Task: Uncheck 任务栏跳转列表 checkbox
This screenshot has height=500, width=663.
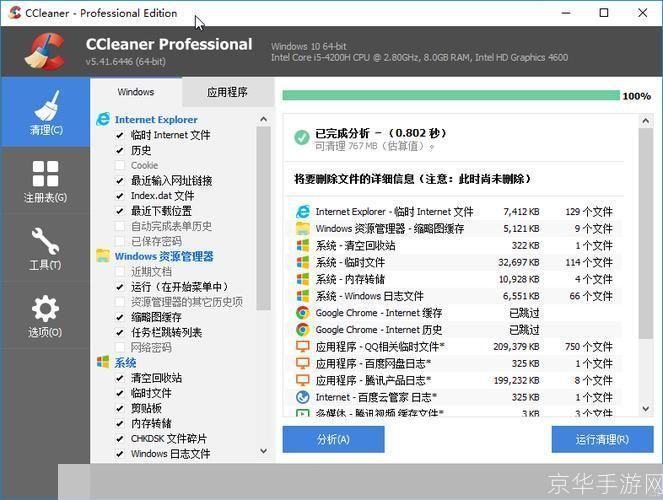Action: [120, 333]
